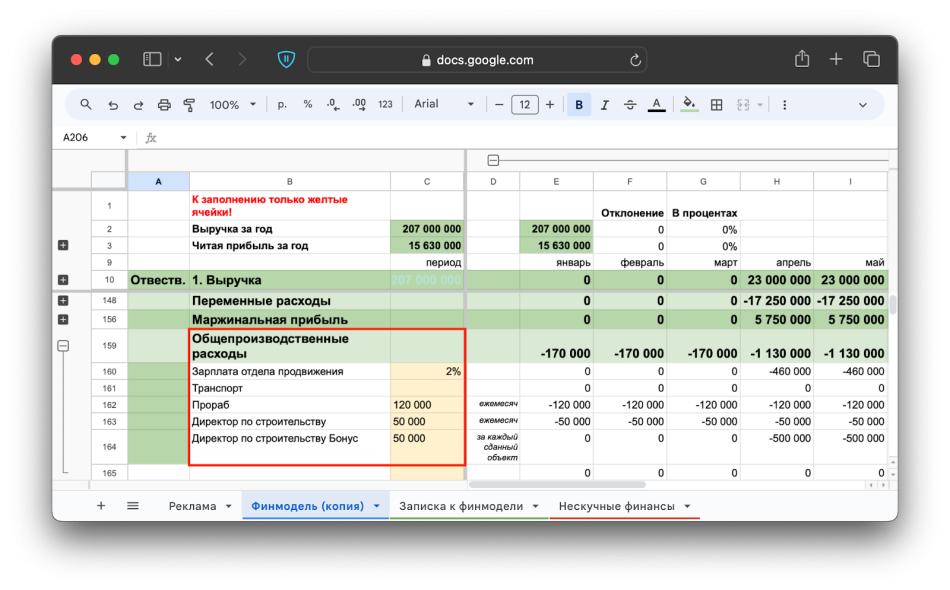950x590 pixels.
Task: Go back to the previous page
Action: coord(210,59)
